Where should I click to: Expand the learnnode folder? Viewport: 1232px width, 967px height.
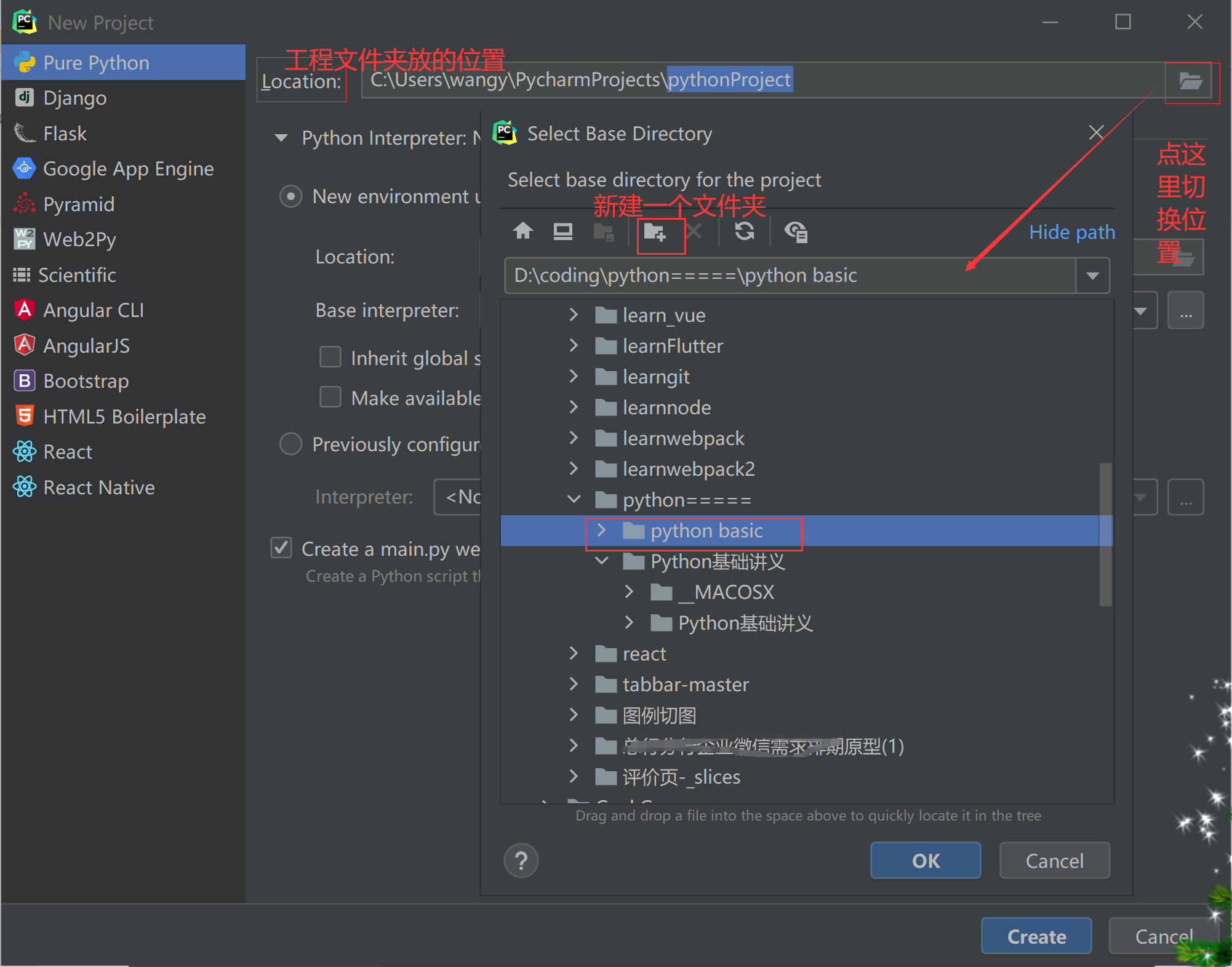[x=574, y=407]
